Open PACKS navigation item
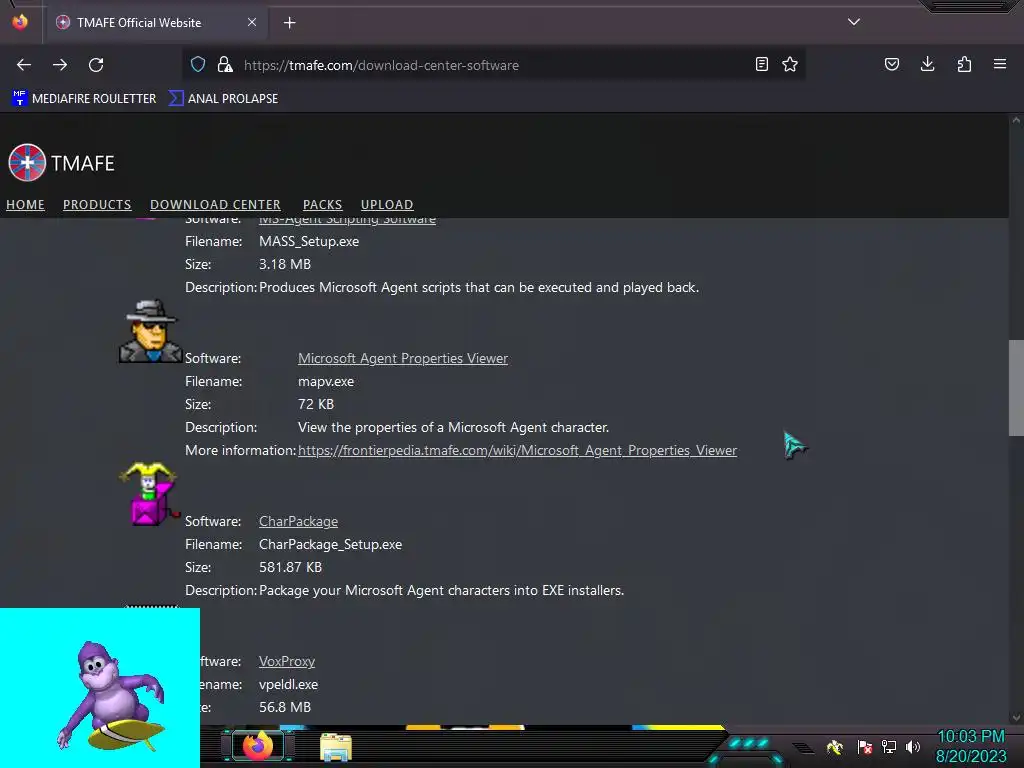Screen dimensions: 1024x768 [x=322, y=204]
